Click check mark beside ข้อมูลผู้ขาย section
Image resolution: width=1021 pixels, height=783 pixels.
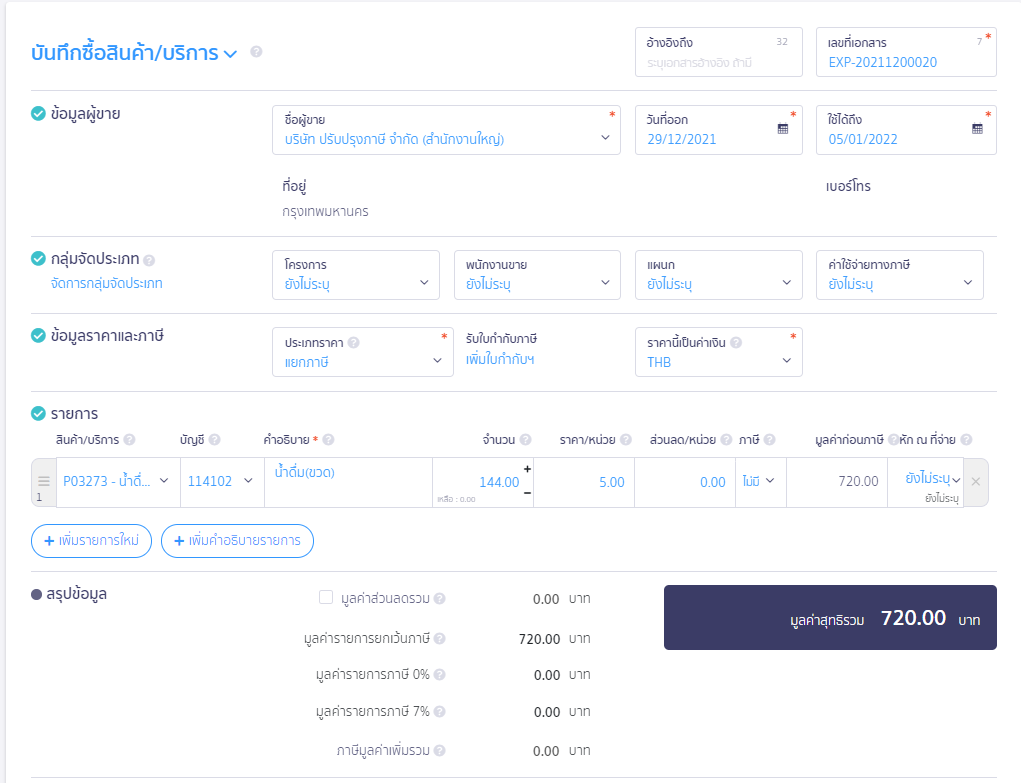[38, 113]
